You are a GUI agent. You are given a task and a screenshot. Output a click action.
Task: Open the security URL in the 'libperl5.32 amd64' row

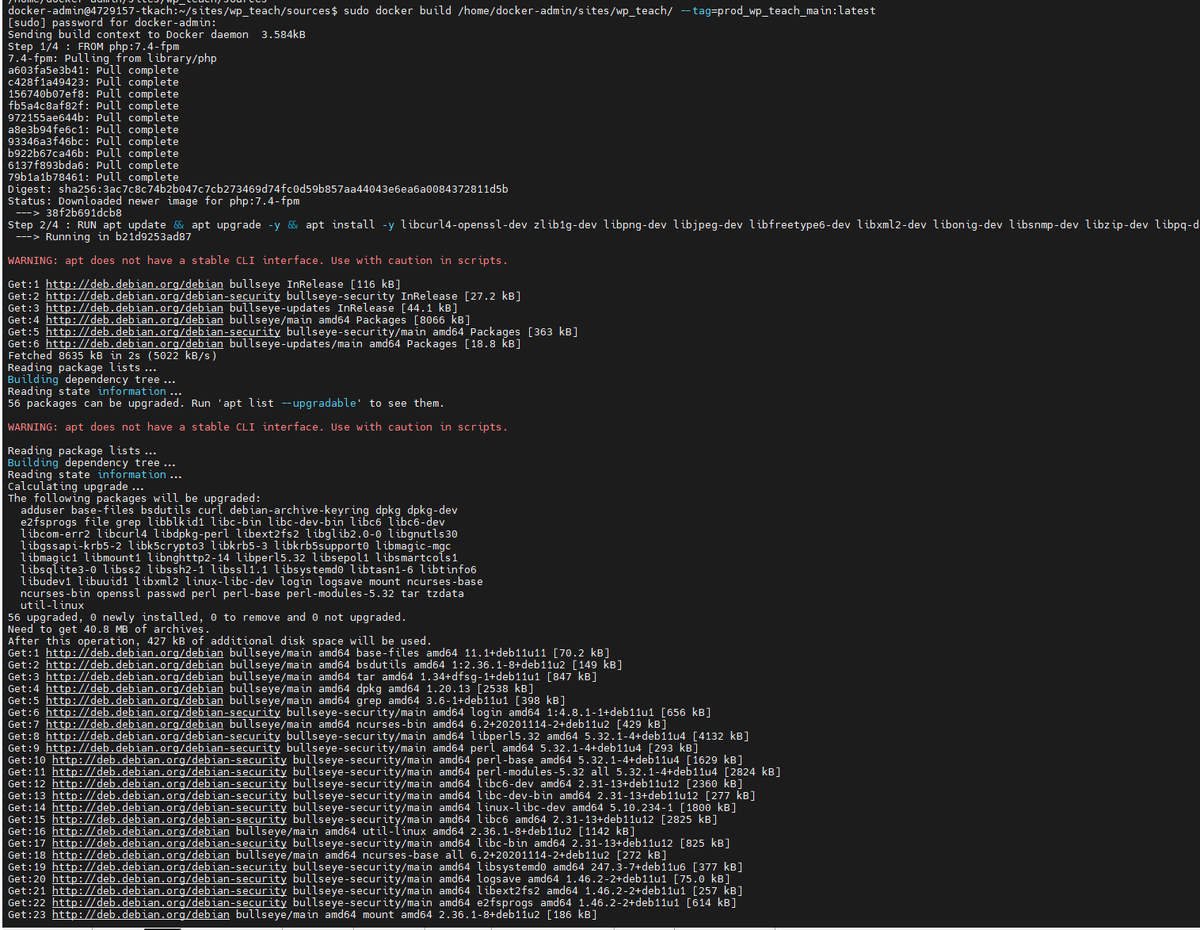click(163, 736)
